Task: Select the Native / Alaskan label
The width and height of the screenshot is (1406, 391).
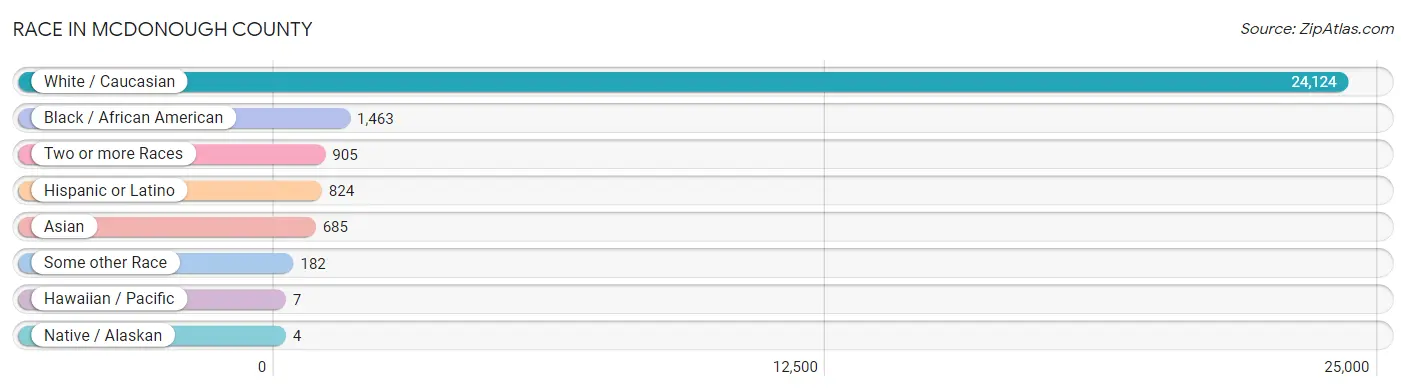Action: coord(103,336)
